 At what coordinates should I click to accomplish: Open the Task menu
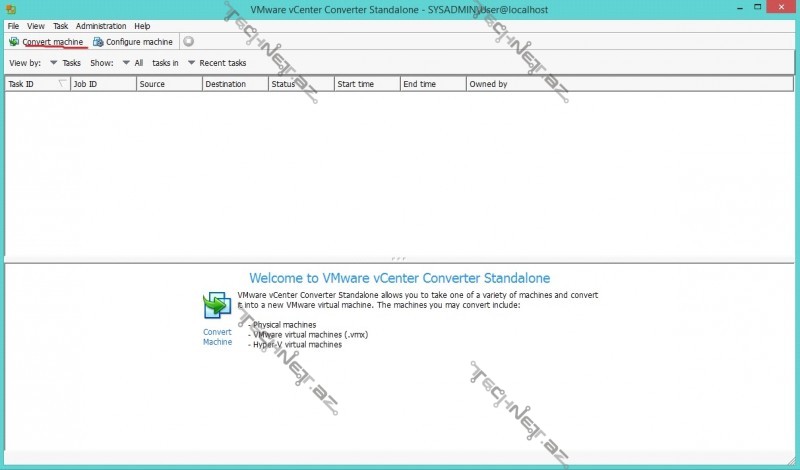pyautogui.click(x=61, y=26)
